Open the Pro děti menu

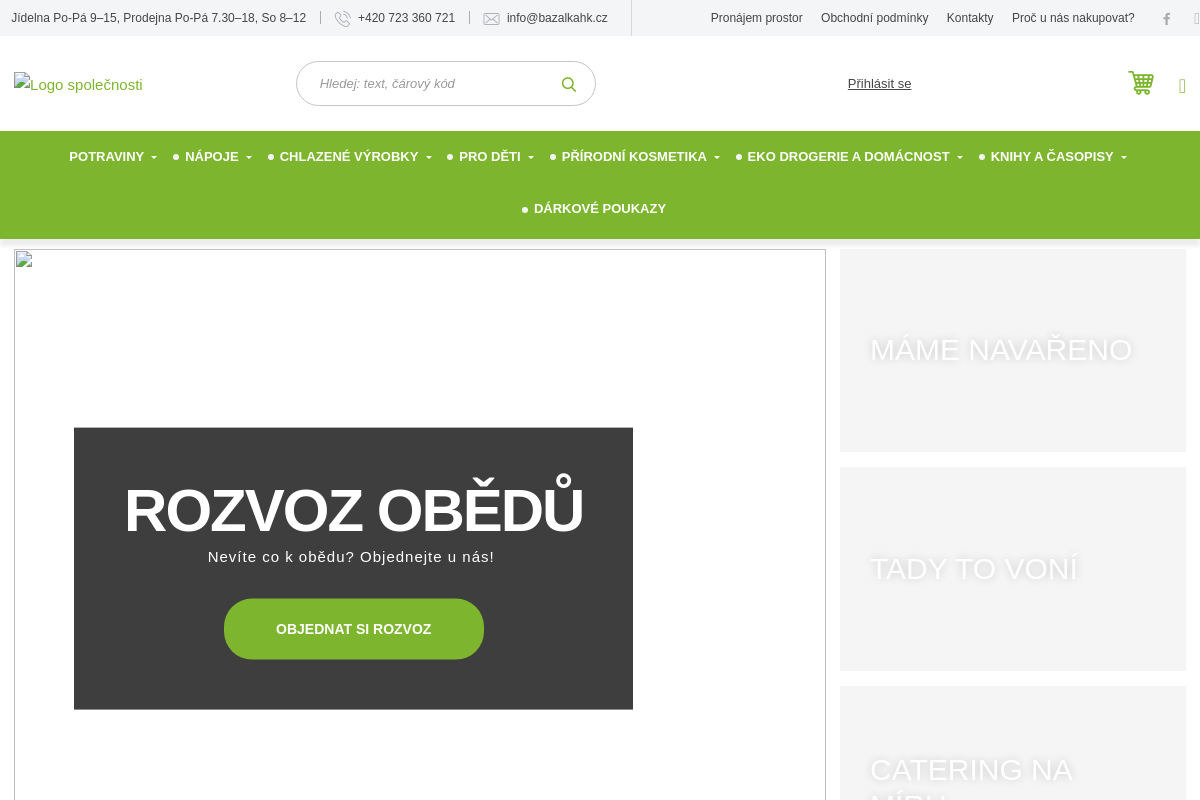click(x=496, y=157)
